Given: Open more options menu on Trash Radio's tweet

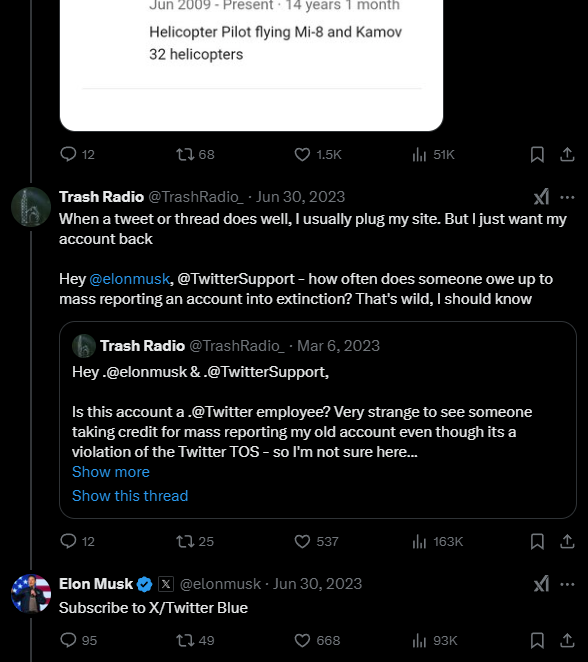Looking at the screenshot, I should 567,197.
